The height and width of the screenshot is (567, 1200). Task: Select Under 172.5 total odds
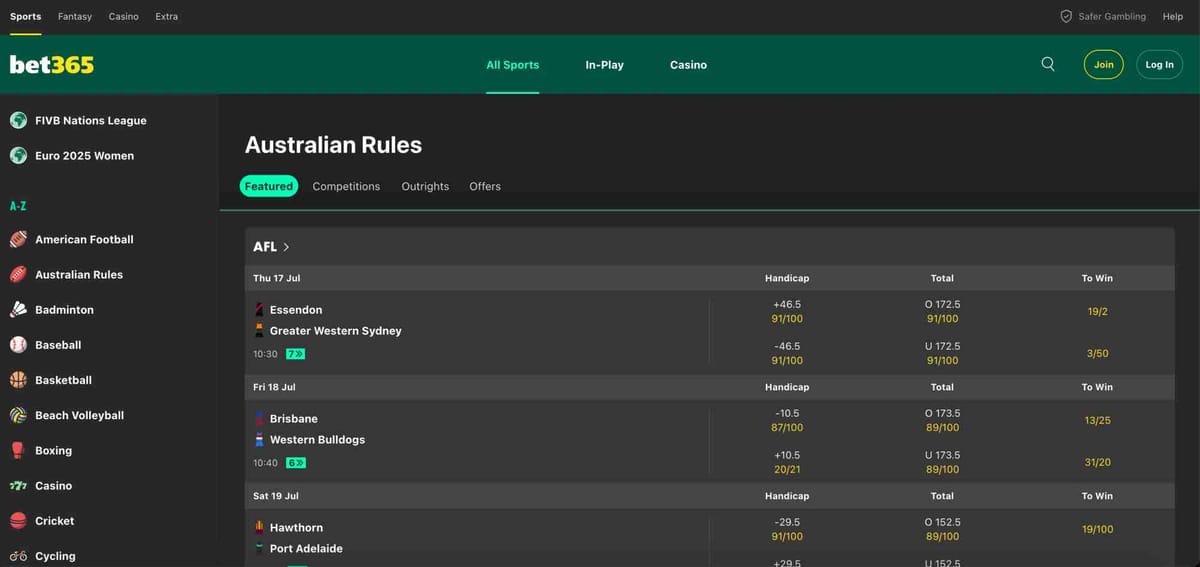tap(942, 353)
